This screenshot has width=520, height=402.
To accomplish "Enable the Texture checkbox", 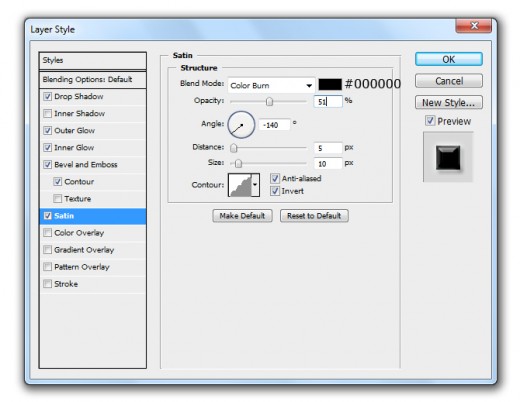I will [x=57, y=199].
